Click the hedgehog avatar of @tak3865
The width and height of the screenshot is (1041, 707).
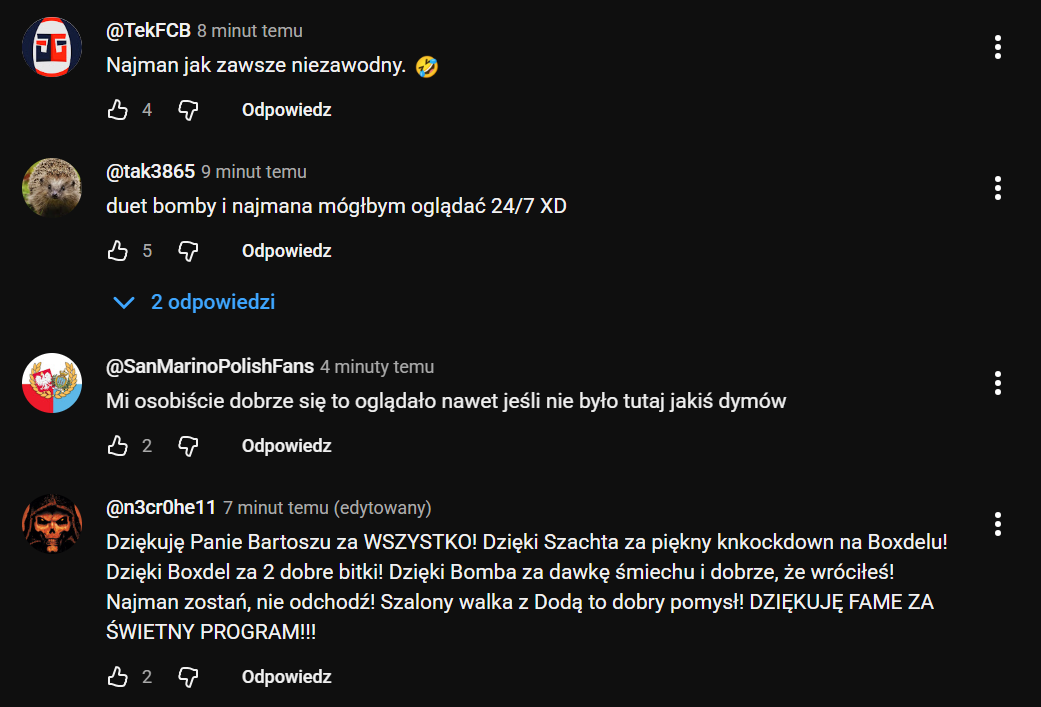click(x=52, y=188)
